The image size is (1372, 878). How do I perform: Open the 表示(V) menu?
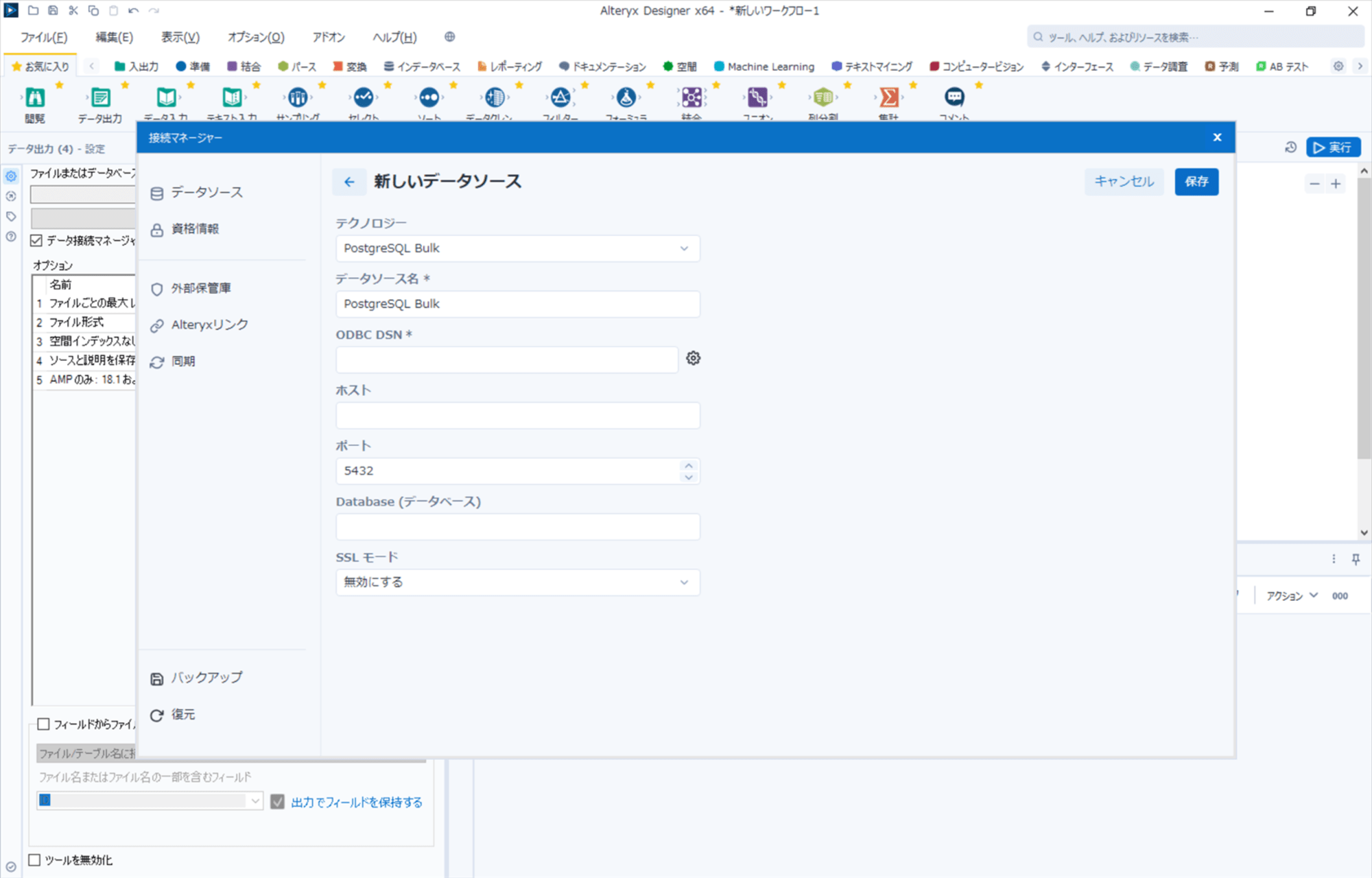[x=180, y=37]
